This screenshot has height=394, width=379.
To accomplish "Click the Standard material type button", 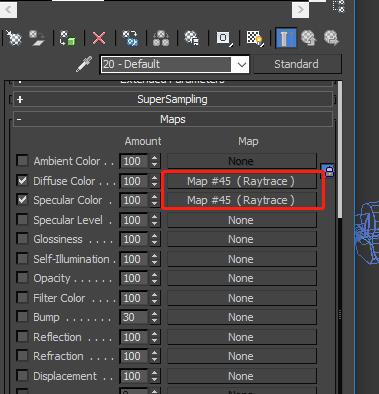I will tap(296, 64).
